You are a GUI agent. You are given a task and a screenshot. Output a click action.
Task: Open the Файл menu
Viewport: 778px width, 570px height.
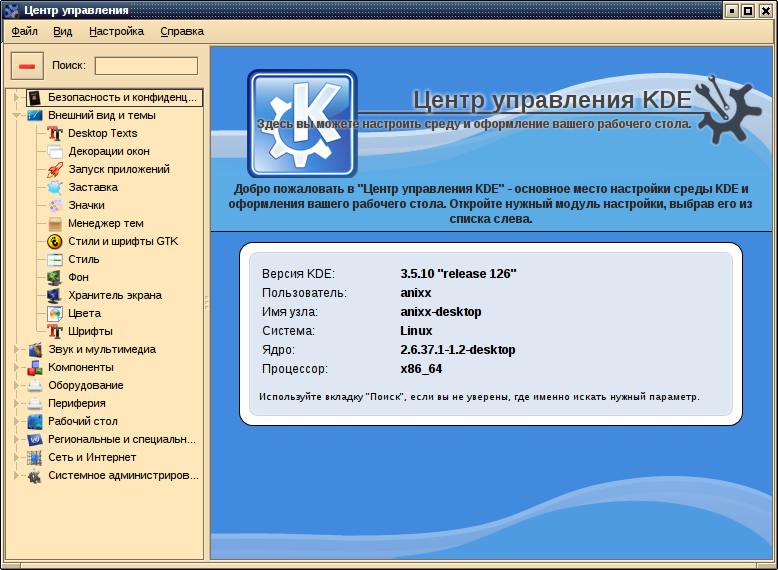[x=24, y=31]
